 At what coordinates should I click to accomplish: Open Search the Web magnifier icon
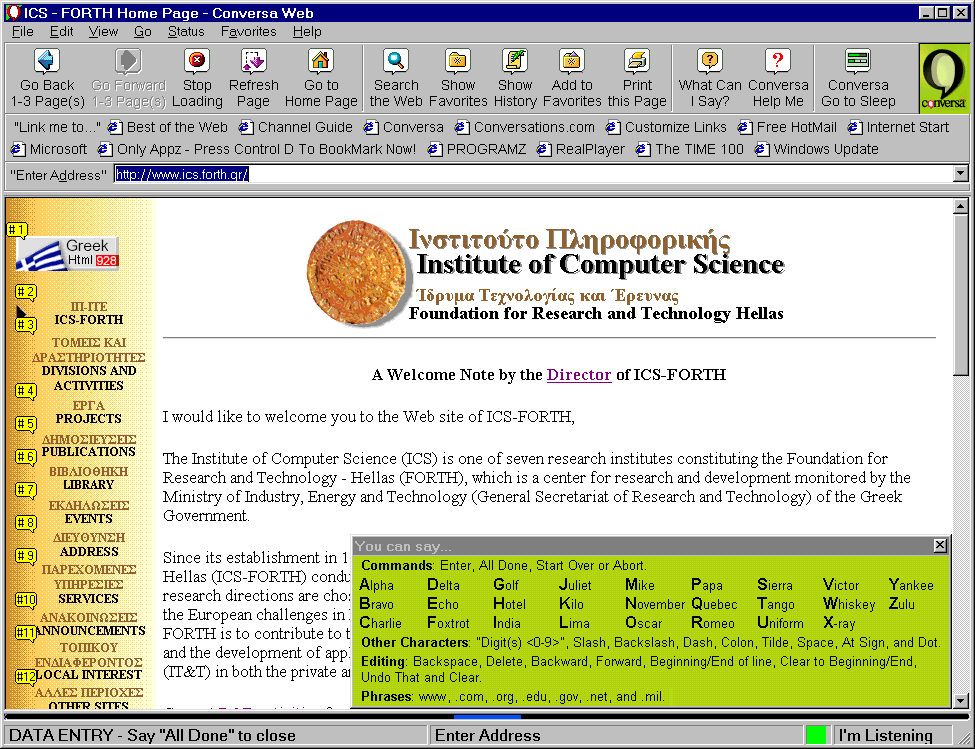pyautogui.click(x=396, y=61)
